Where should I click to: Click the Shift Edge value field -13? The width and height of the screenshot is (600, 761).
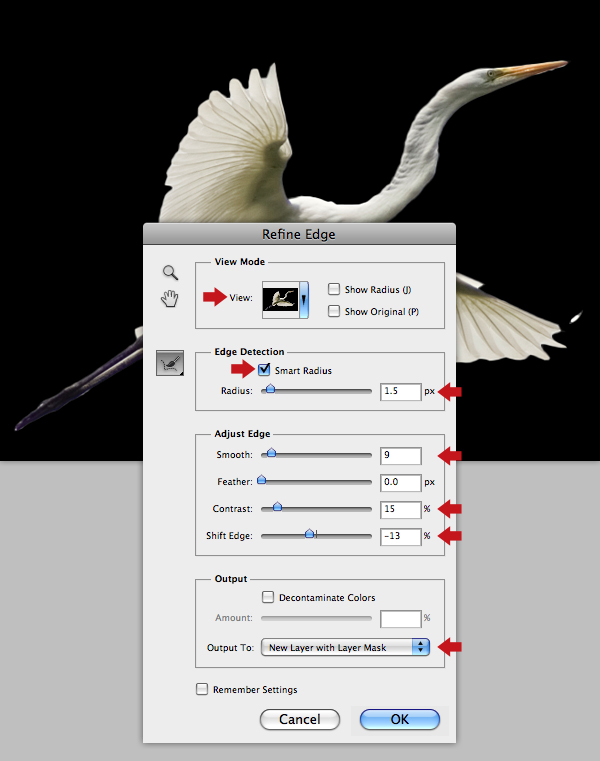click(400, 537)
